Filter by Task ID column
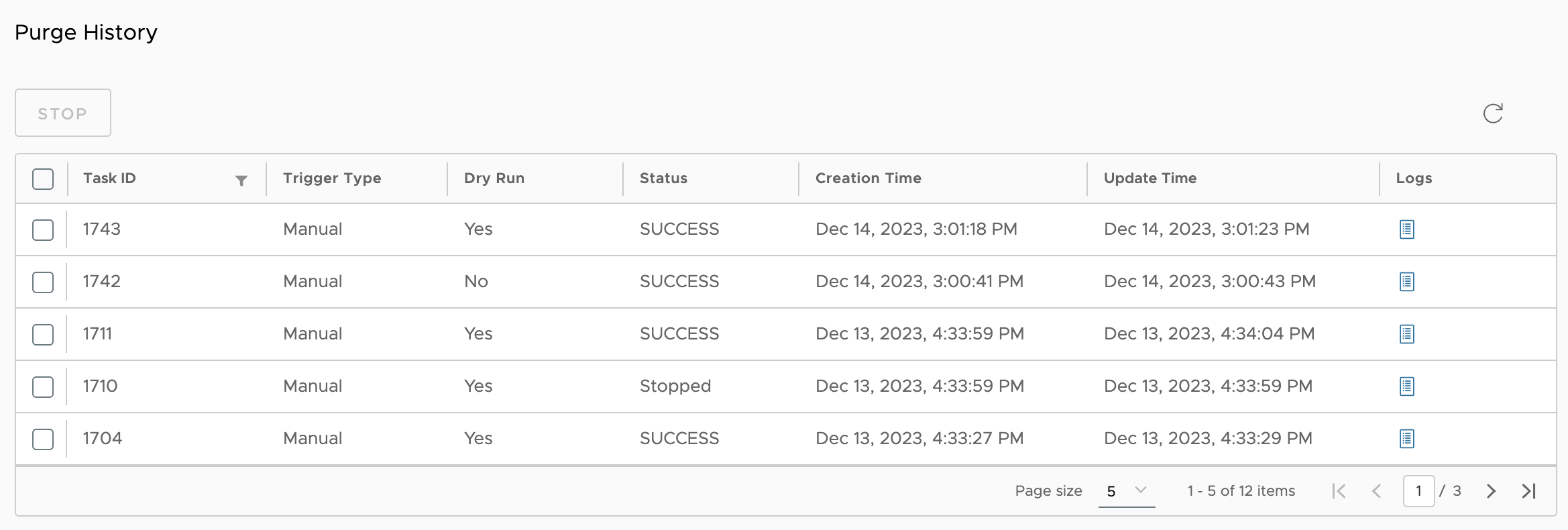The image size is (1568, 530). [x=241, y=180]
